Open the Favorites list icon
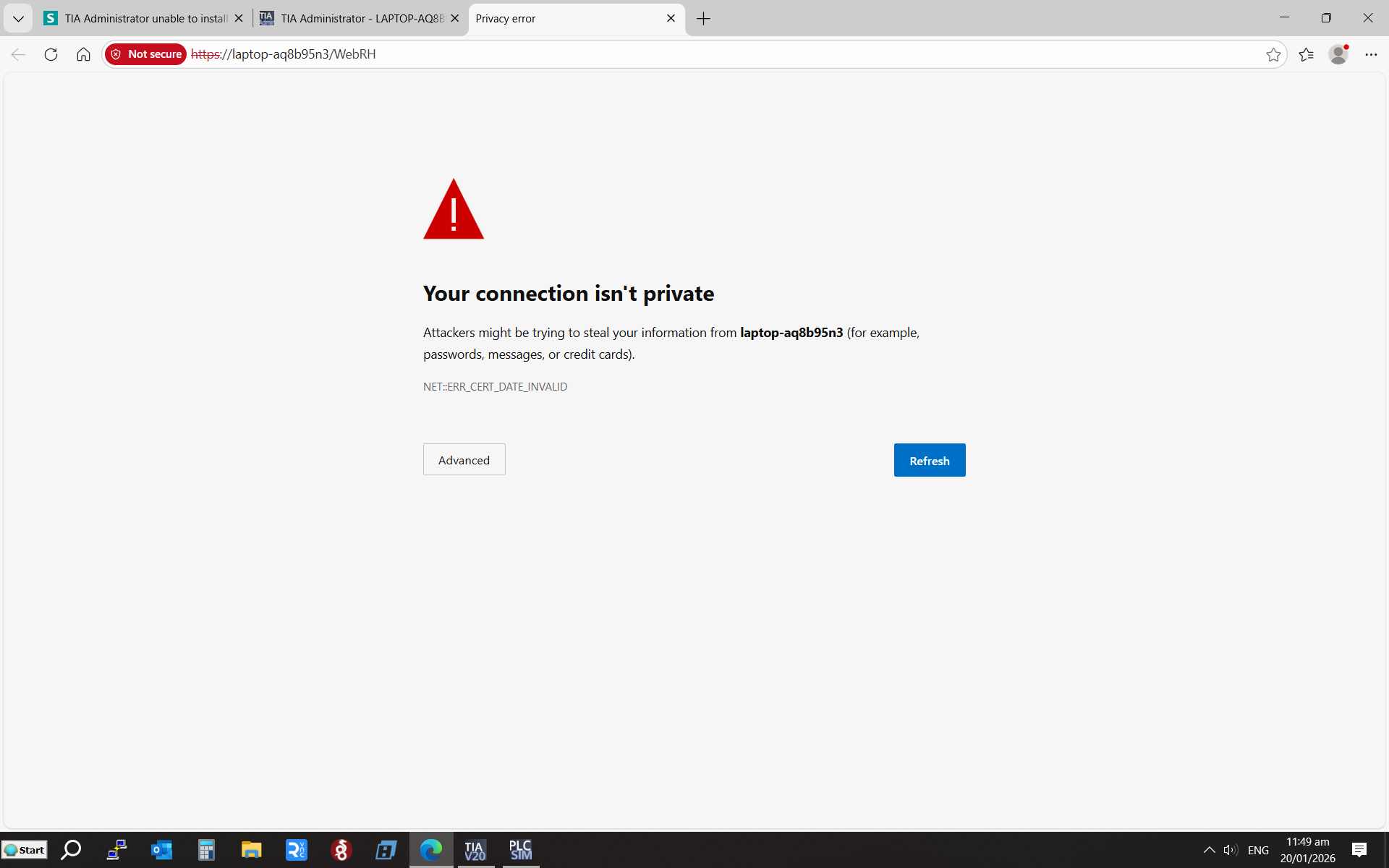The image size is (1389, 868). 1306,54
